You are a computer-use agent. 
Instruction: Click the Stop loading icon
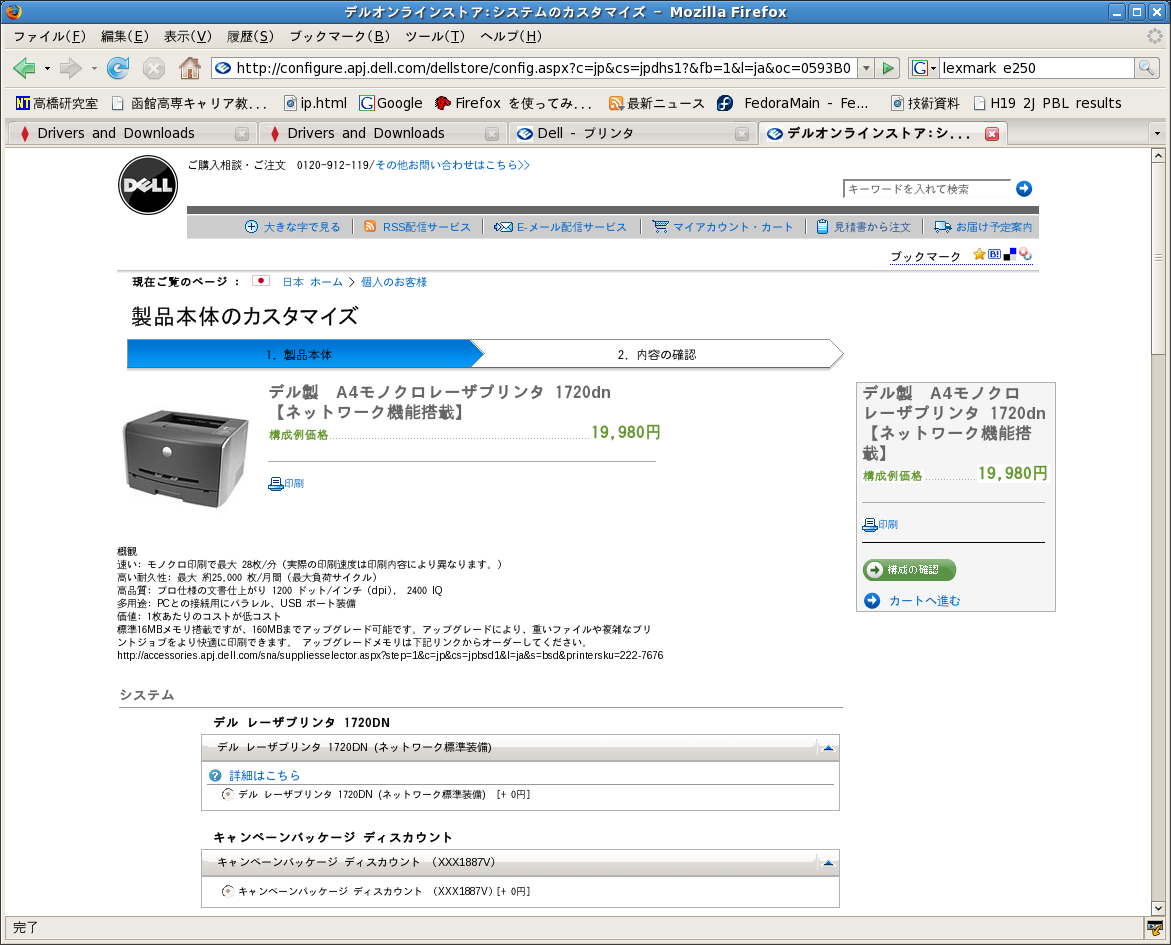(154, 68)
